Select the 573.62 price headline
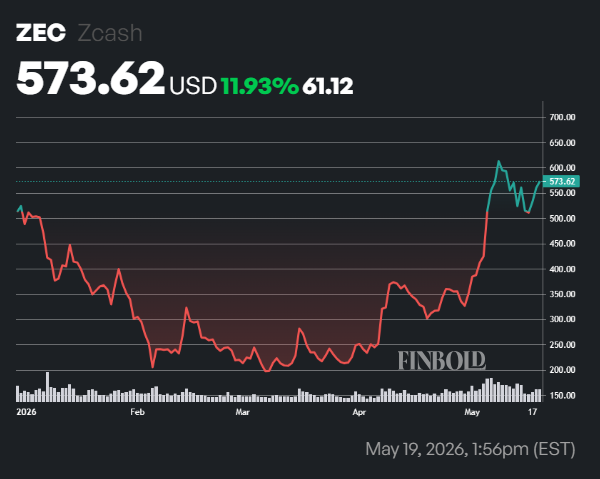This screenshot has height=479, width=600. 90,78
